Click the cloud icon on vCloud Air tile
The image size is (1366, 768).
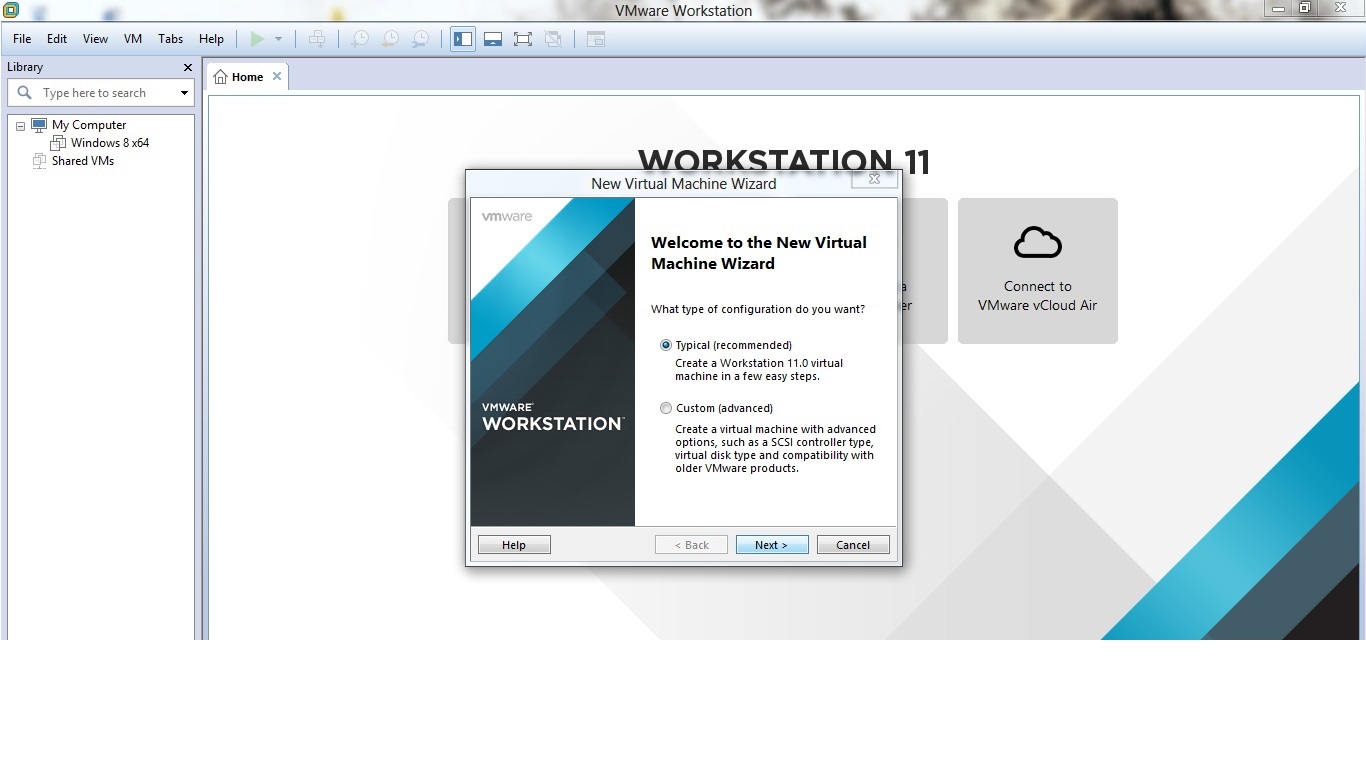pos(1038,242)
